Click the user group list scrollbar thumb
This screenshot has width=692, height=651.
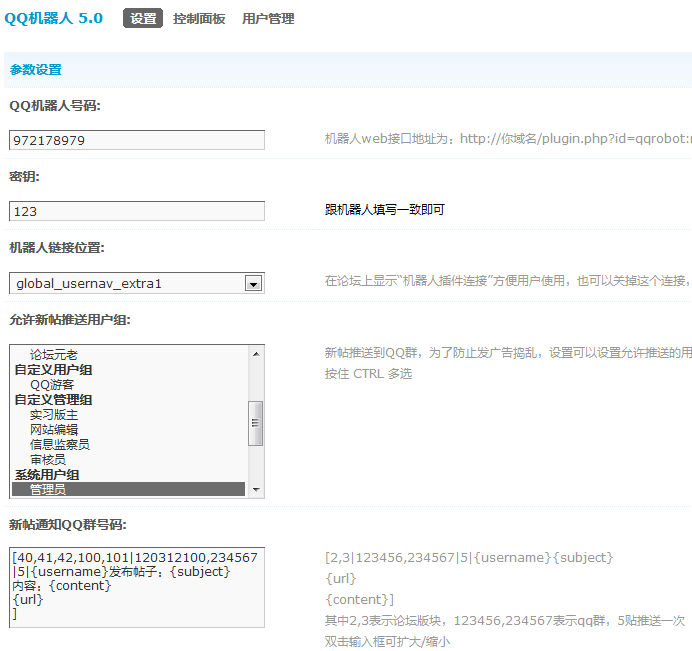point(256,423)
